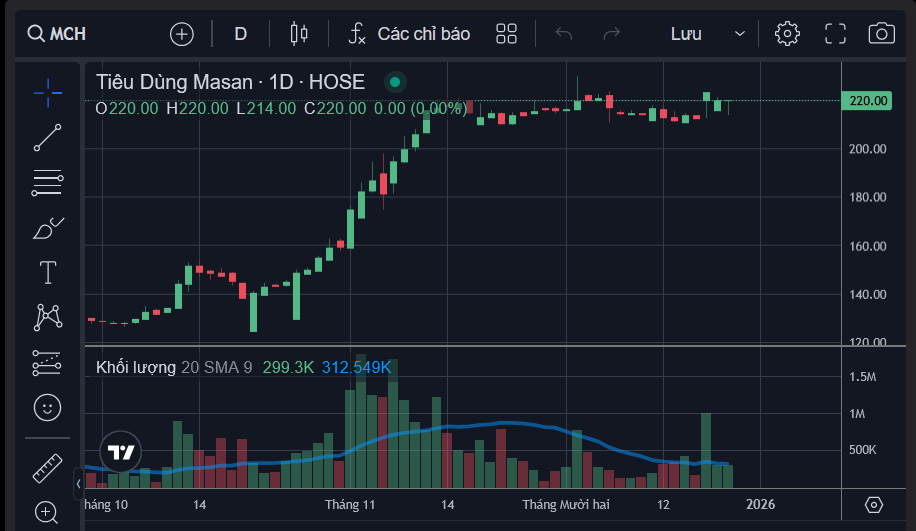
Task: Expand the save dropdown arrow next to Lưu
Action: (740, 34)
